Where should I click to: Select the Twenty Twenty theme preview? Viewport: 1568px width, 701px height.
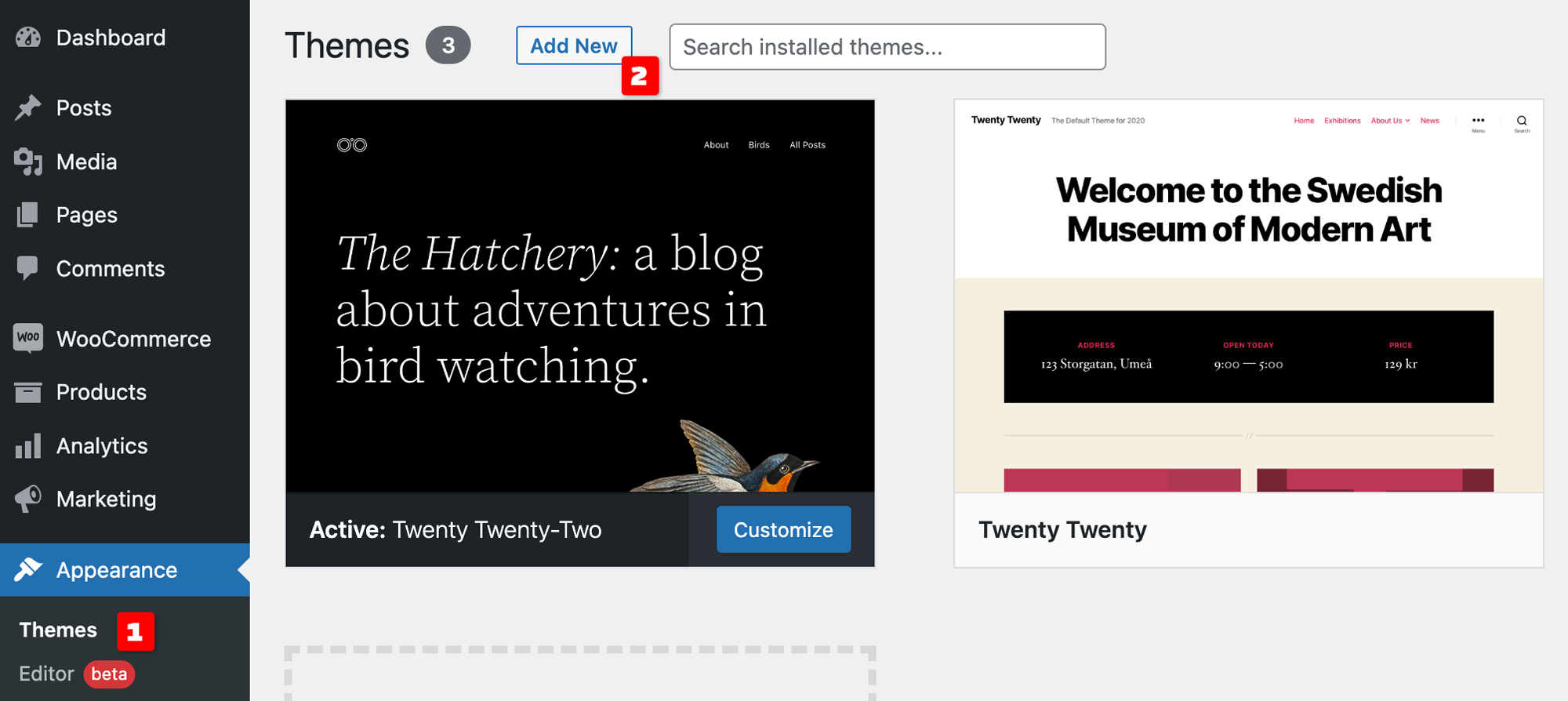click(1248, 296)
